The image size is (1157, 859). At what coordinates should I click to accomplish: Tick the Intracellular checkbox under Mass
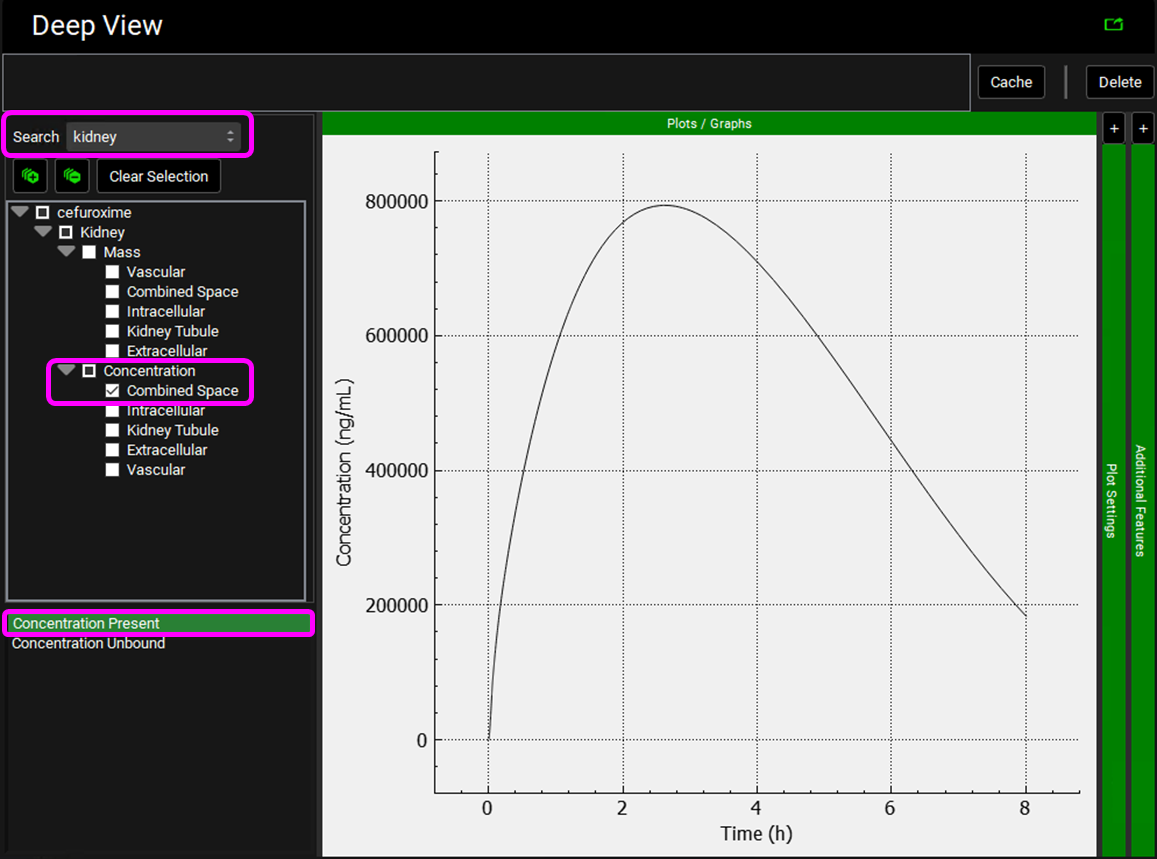click(x=113, y=312)
